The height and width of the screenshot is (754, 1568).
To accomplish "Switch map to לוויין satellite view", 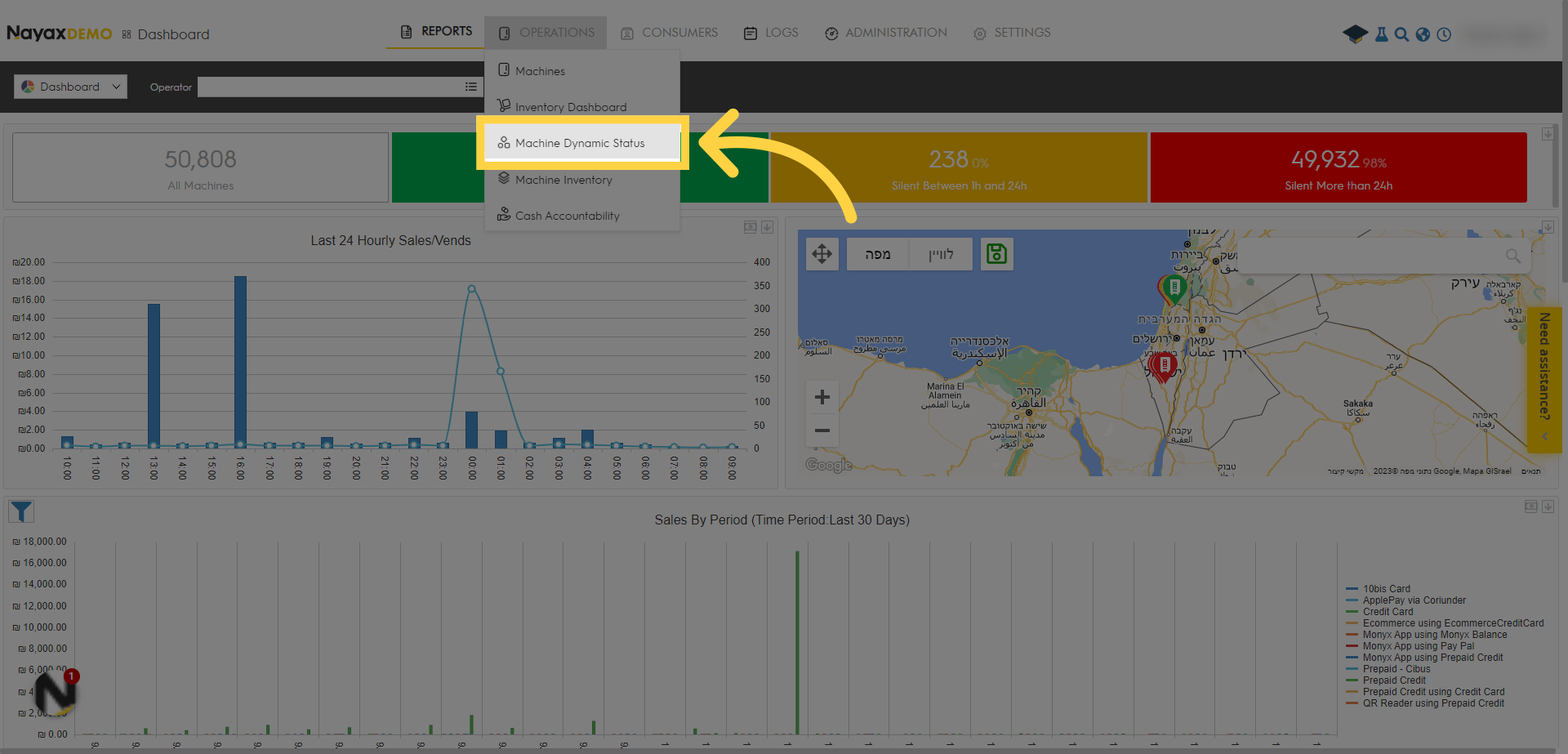I will 941,254.
